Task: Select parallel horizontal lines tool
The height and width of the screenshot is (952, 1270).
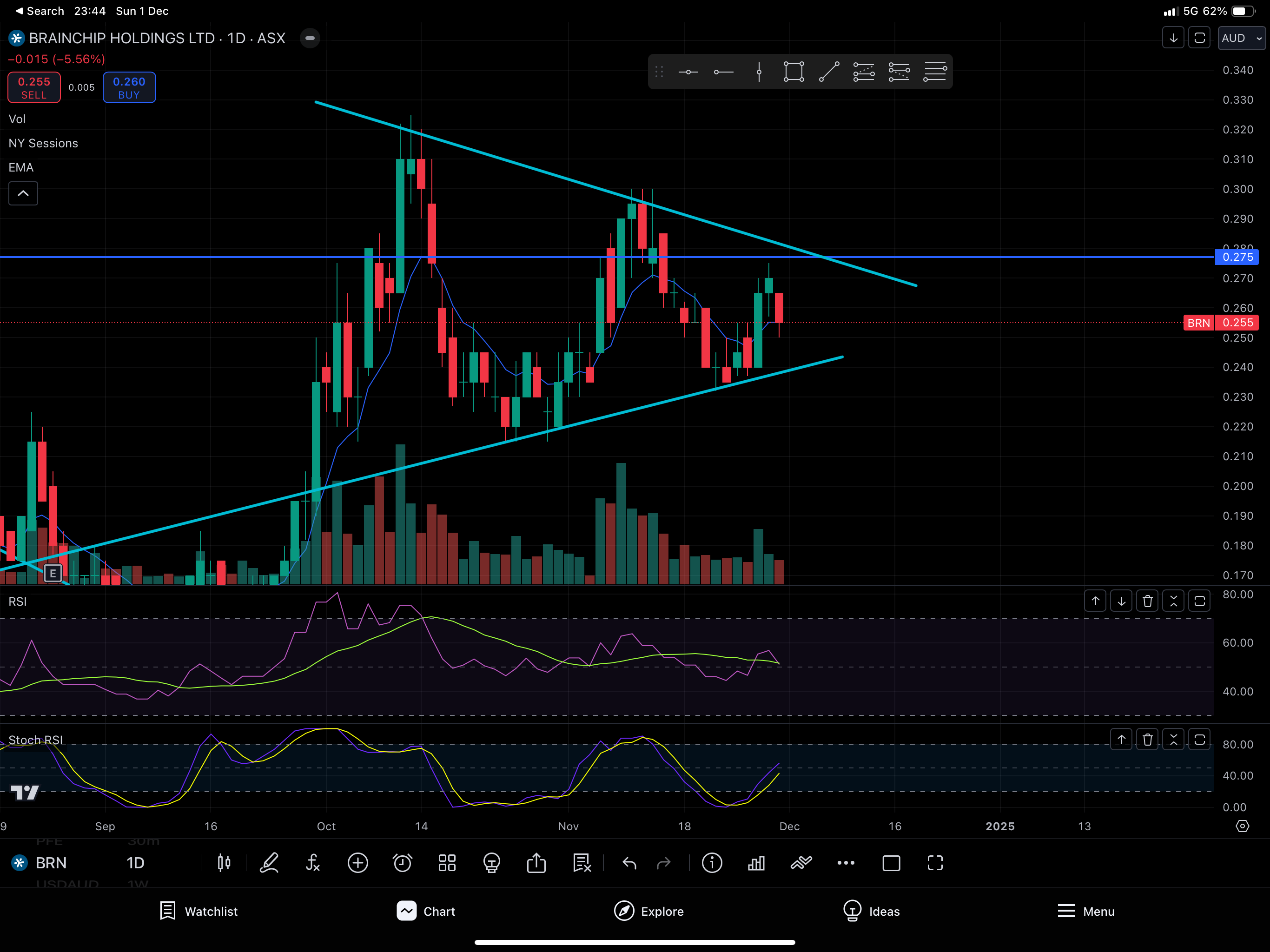Action: pos(935,72)
